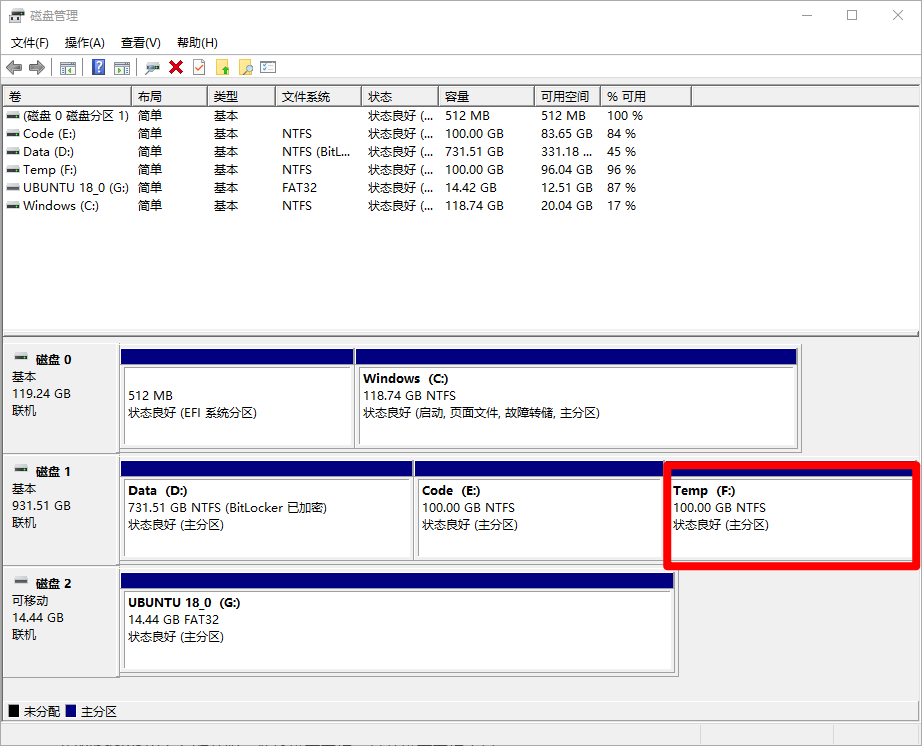The height and width of the screenshot is (746, 922).
Task: Sort by the 文件系统 column header
Action: [x=318, y=96]
